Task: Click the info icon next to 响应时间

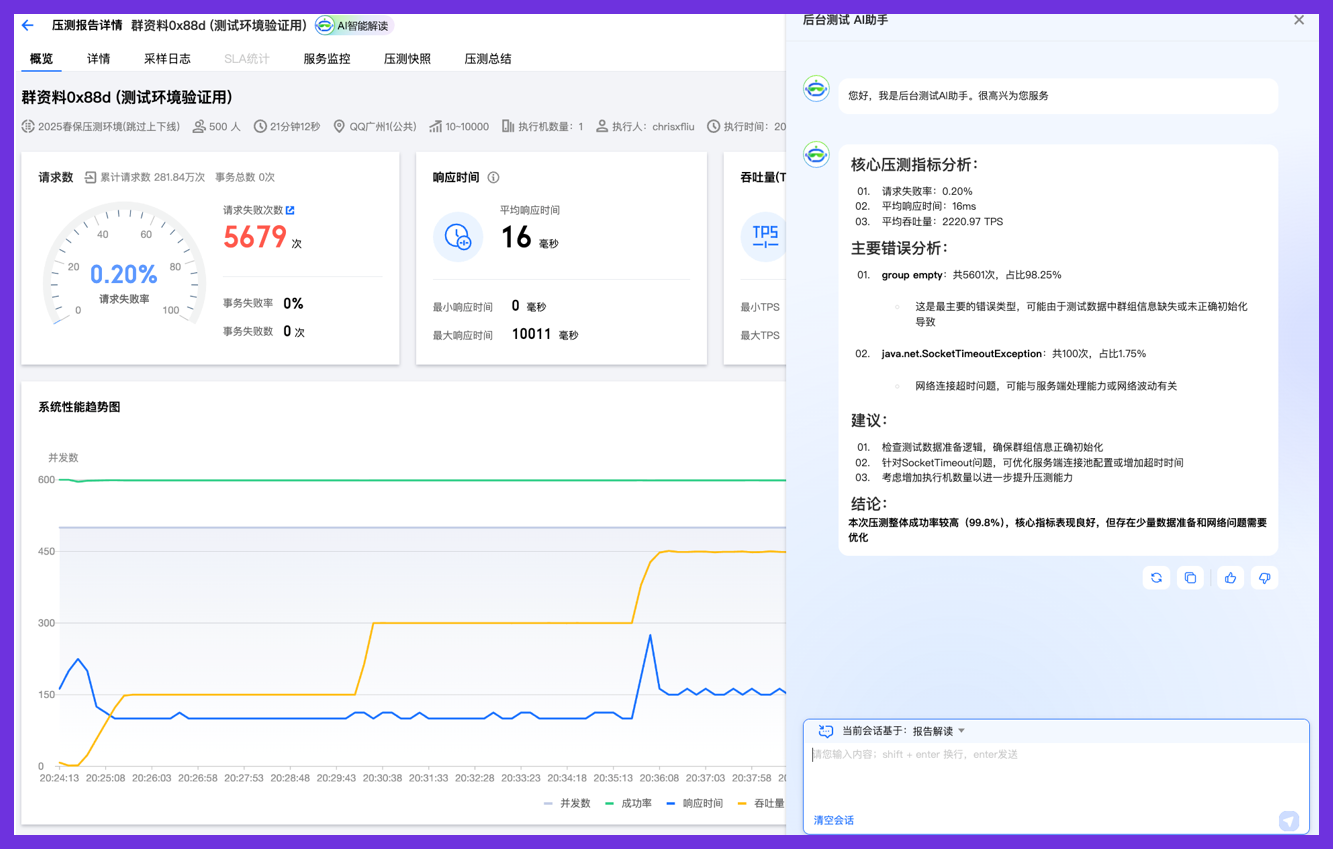Action: [x=493, y=177]
